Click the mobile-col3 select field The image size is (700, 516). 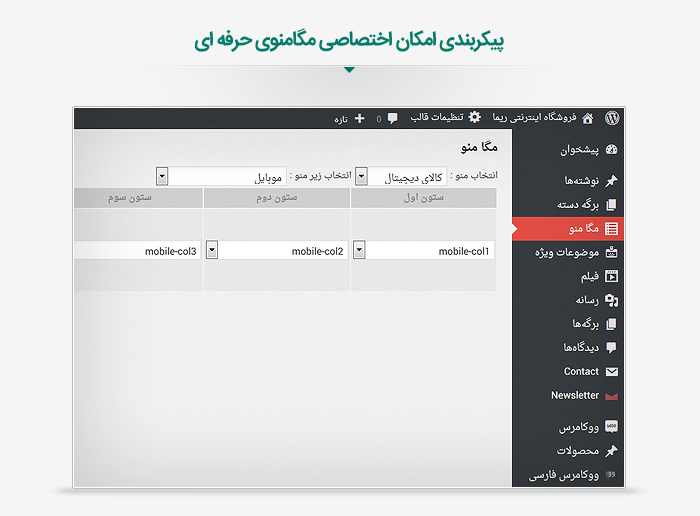[138, 250]
